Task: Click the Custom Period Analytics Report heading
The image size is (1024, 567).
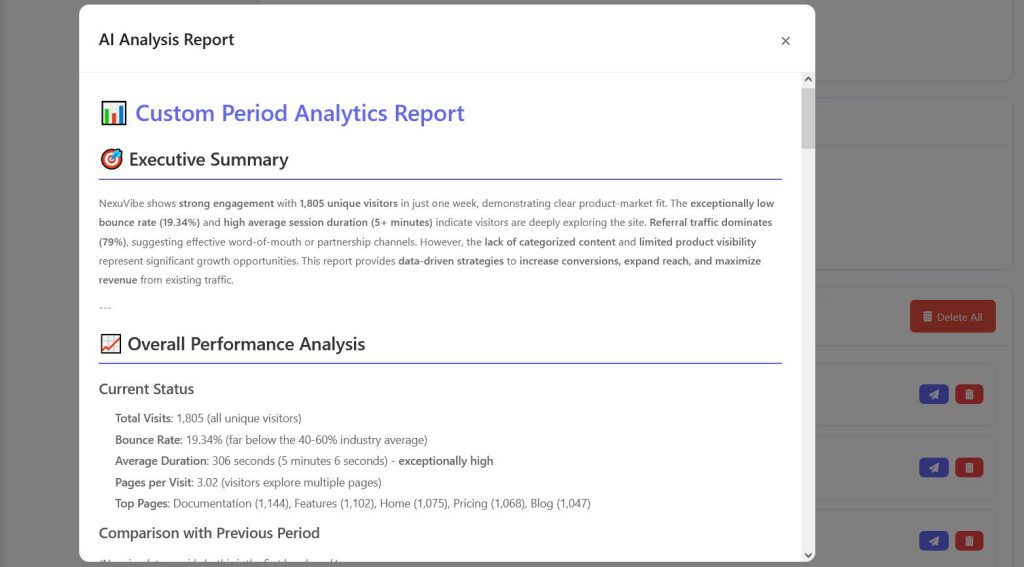Action: coord(300,113)
